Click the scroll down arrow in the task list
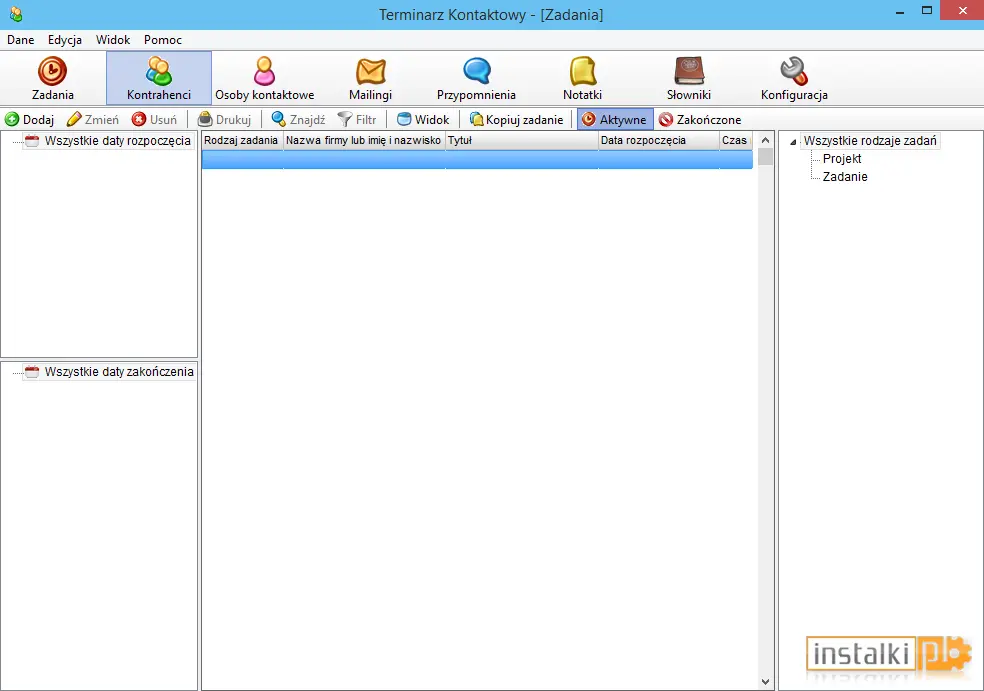 click(765, 681)
